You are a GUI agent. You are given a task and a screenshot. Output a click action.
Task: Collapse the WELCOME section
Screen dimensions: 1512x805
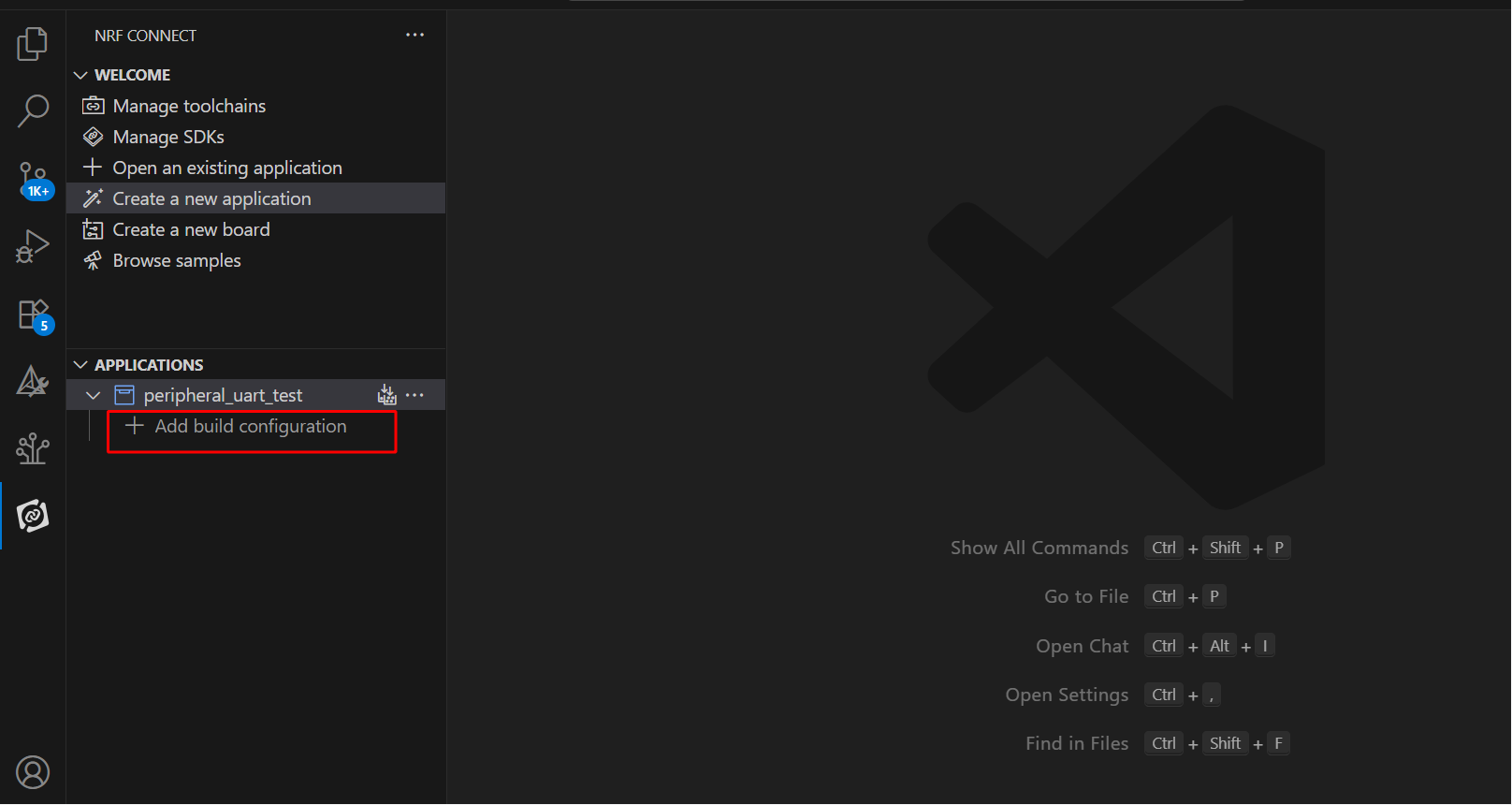[80, 75]
